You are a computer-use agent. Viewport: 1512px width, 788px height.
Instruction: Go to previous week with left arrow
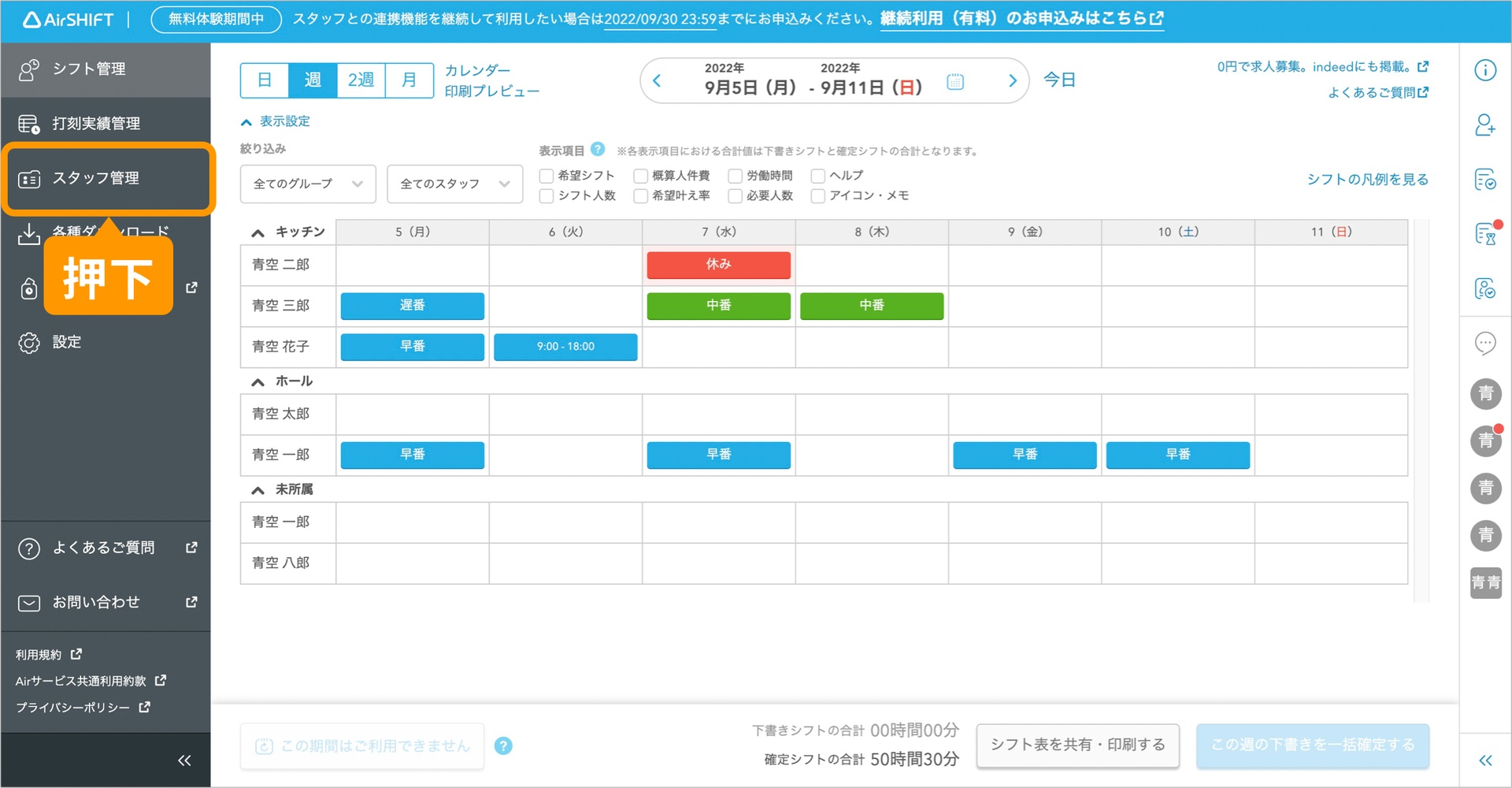coord(658,80)
